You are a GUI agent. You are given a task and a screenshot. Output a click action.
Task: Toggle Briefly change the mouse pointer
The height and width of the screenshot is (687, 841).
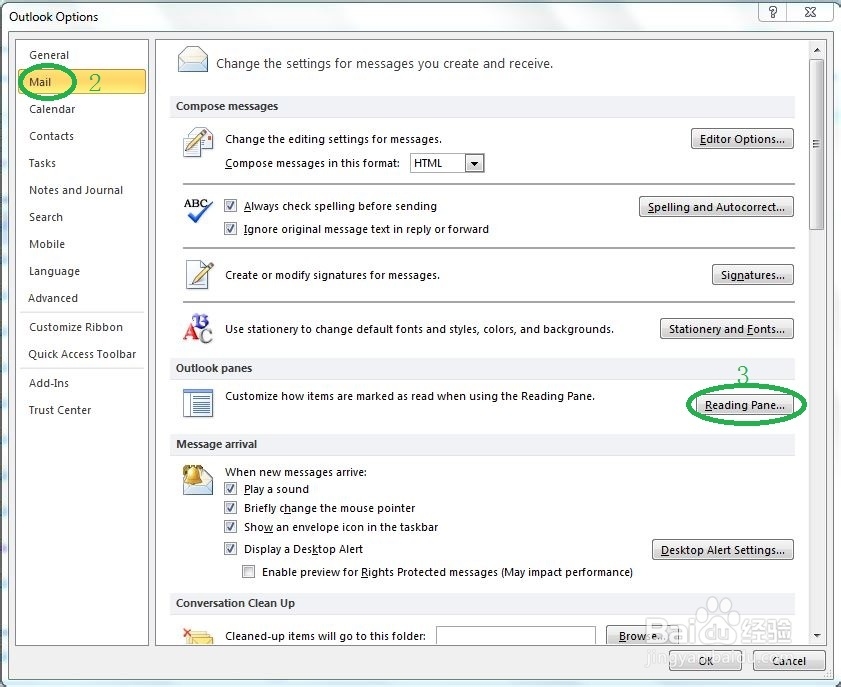pos(231,507)
